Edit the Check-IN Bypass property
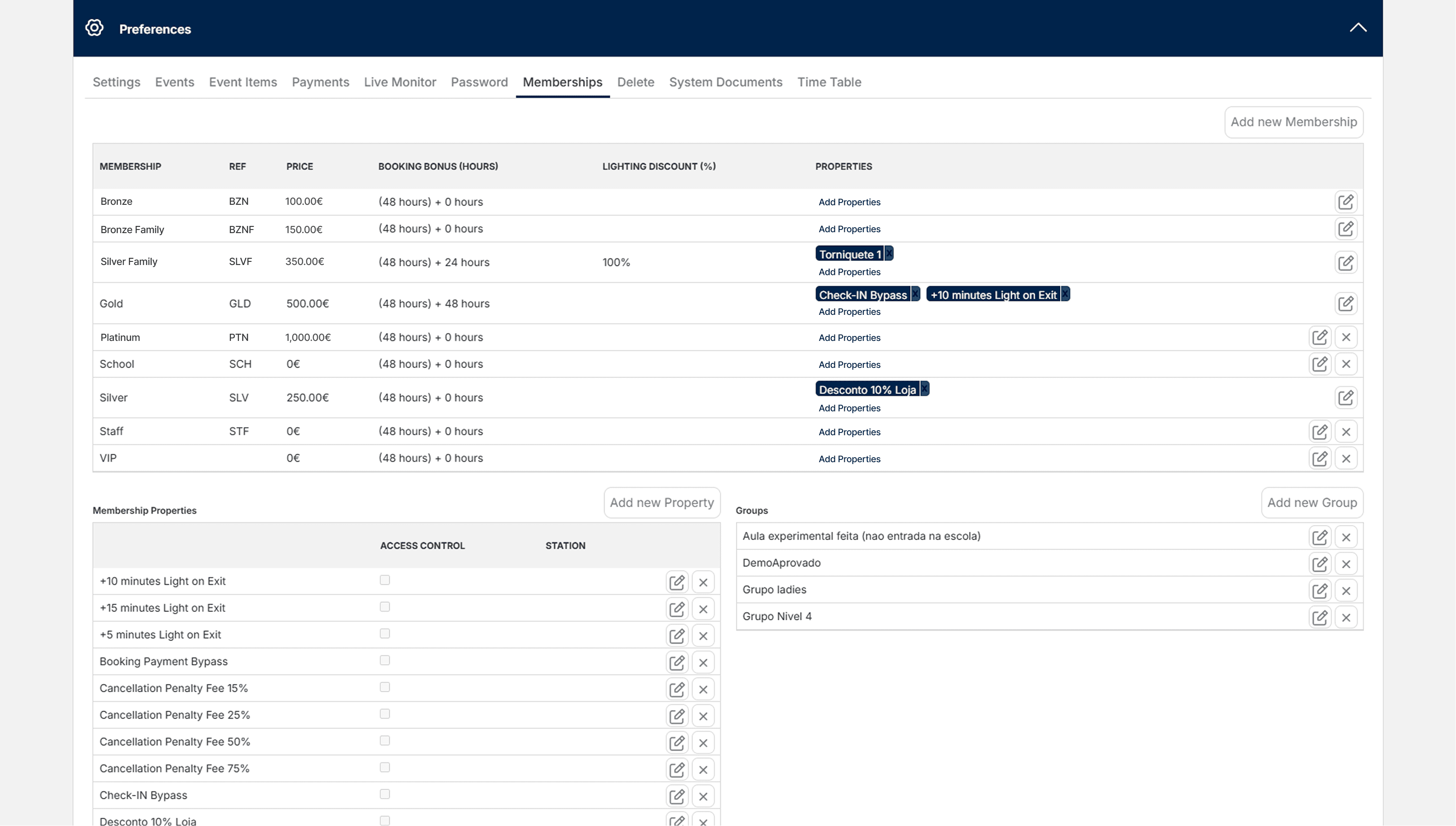Screen dimensions: 1456x826 (677, 796)
